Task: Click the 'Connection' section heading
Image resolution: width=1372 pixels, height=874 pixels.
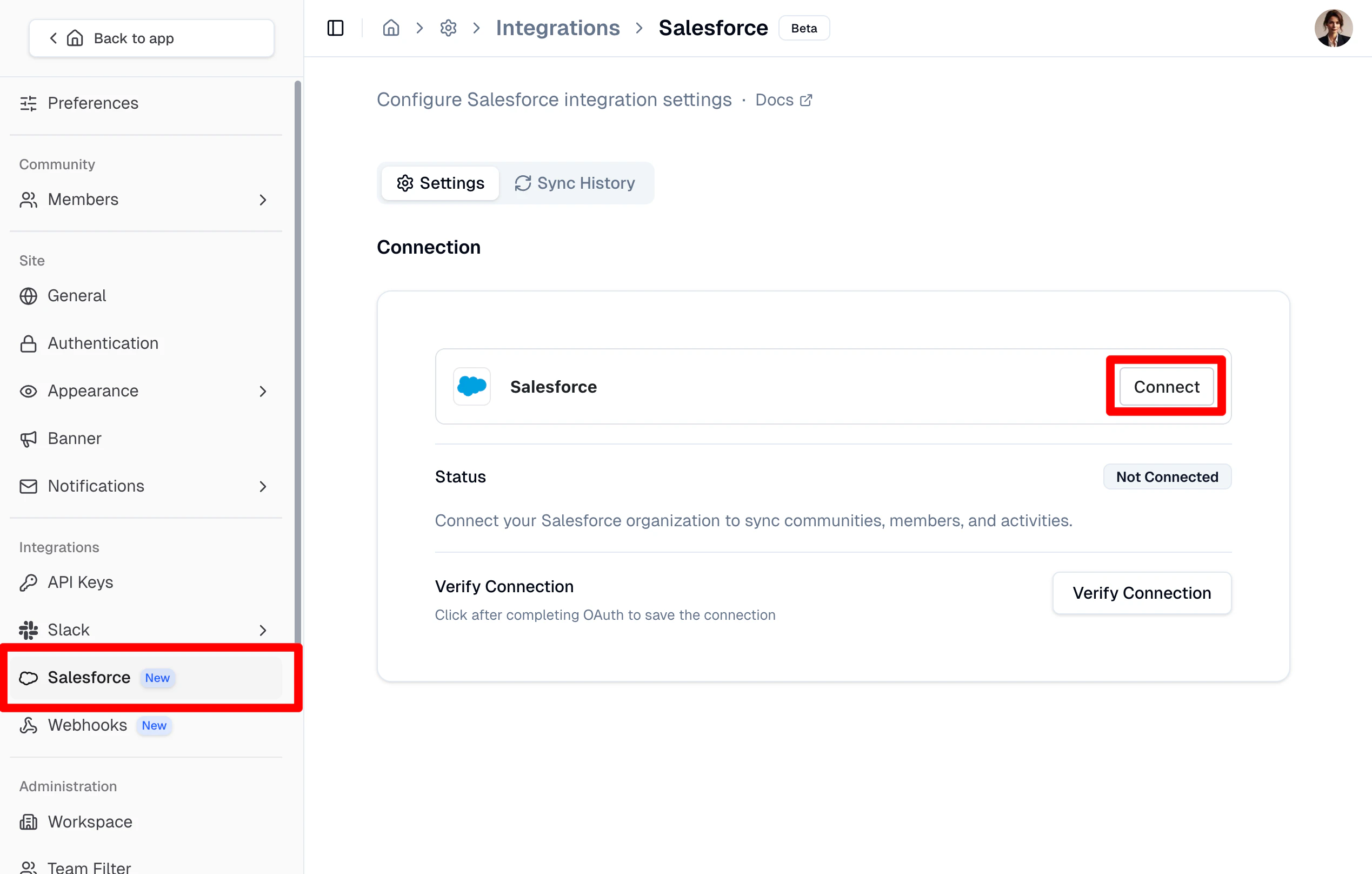Action: [x=429, y=247]
